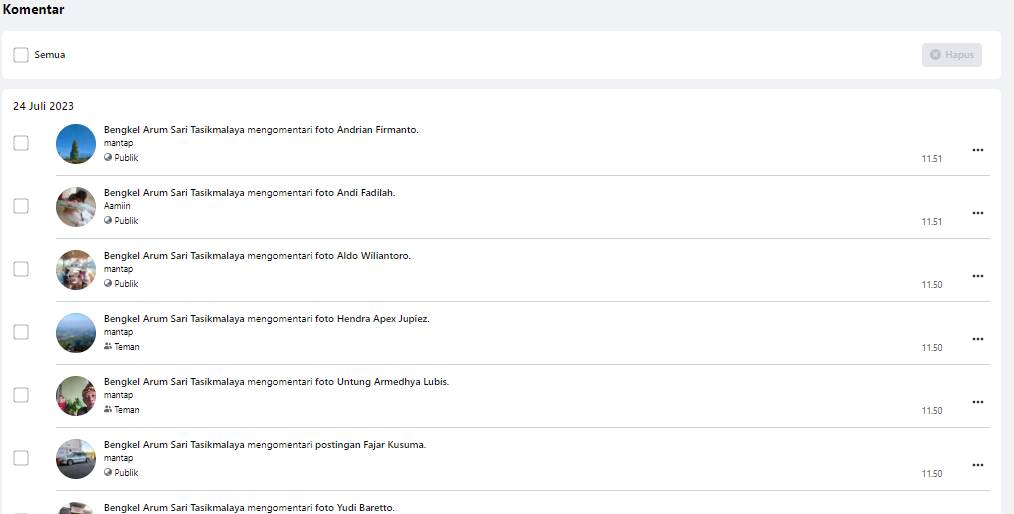Click the Publik globe icon under Andrian Firmanto comment
This screenshot has height=514, width=1014.
(108, 157)
